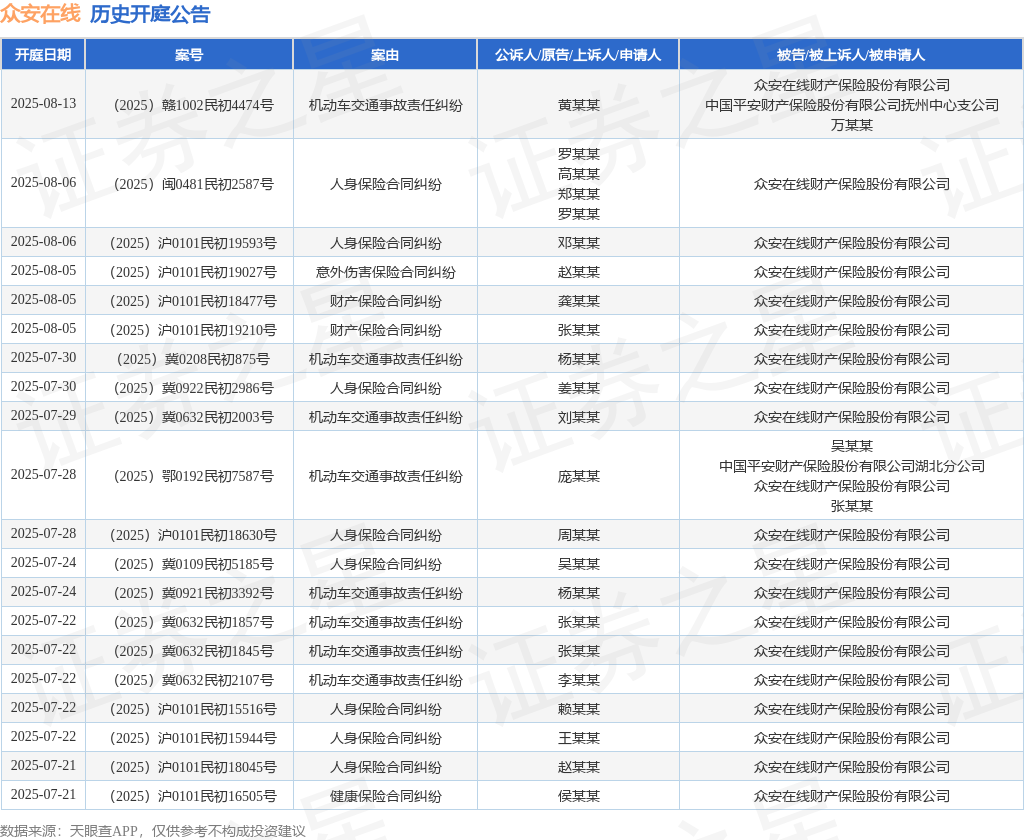Select the 意外伤害保险合同纠纷 case cause

pyautogui.click(x=385, y=272)
